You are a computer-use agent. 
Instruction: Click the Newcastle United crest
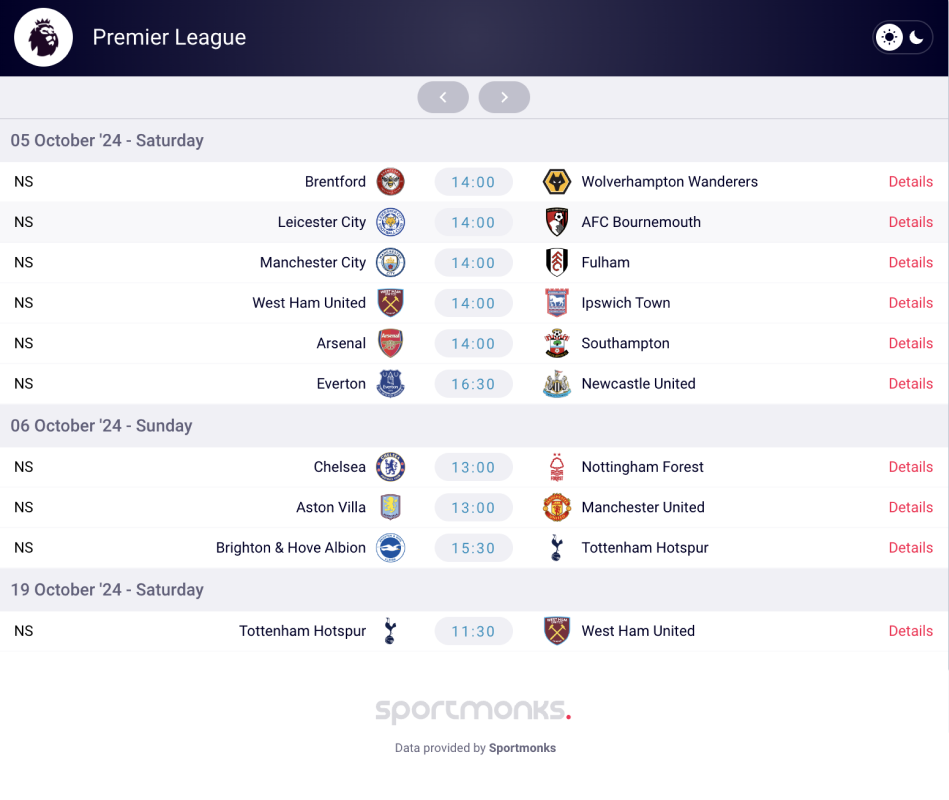tap(557, 384)
